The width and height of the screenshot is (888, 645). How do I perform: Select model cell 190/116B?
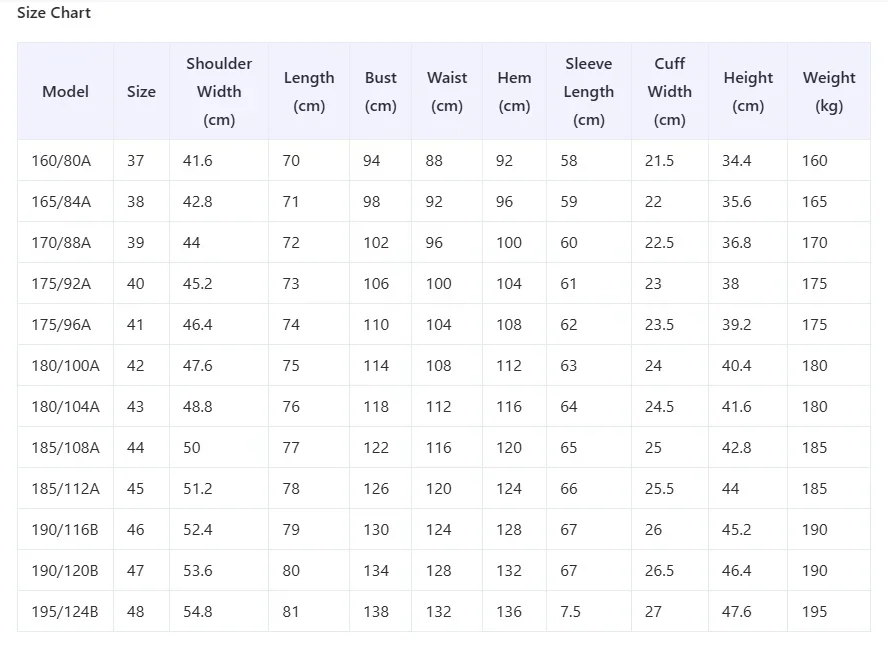(x=65, y=529)
